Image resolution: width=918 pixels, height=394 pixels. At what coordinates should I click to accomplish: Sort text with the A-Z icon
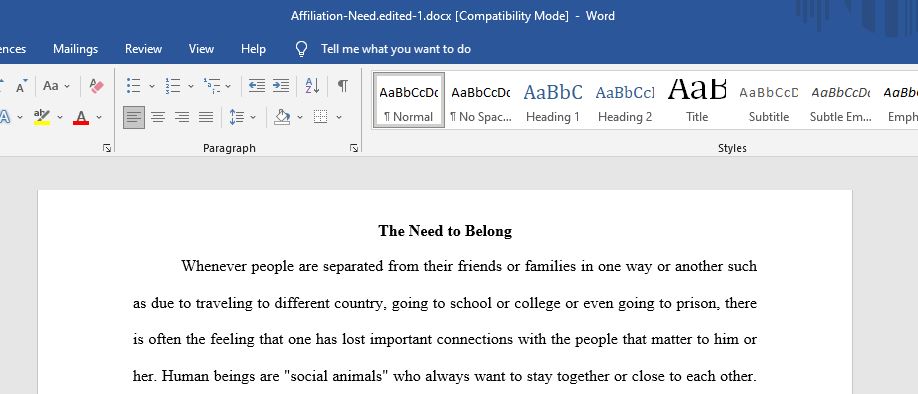[313, 86]
